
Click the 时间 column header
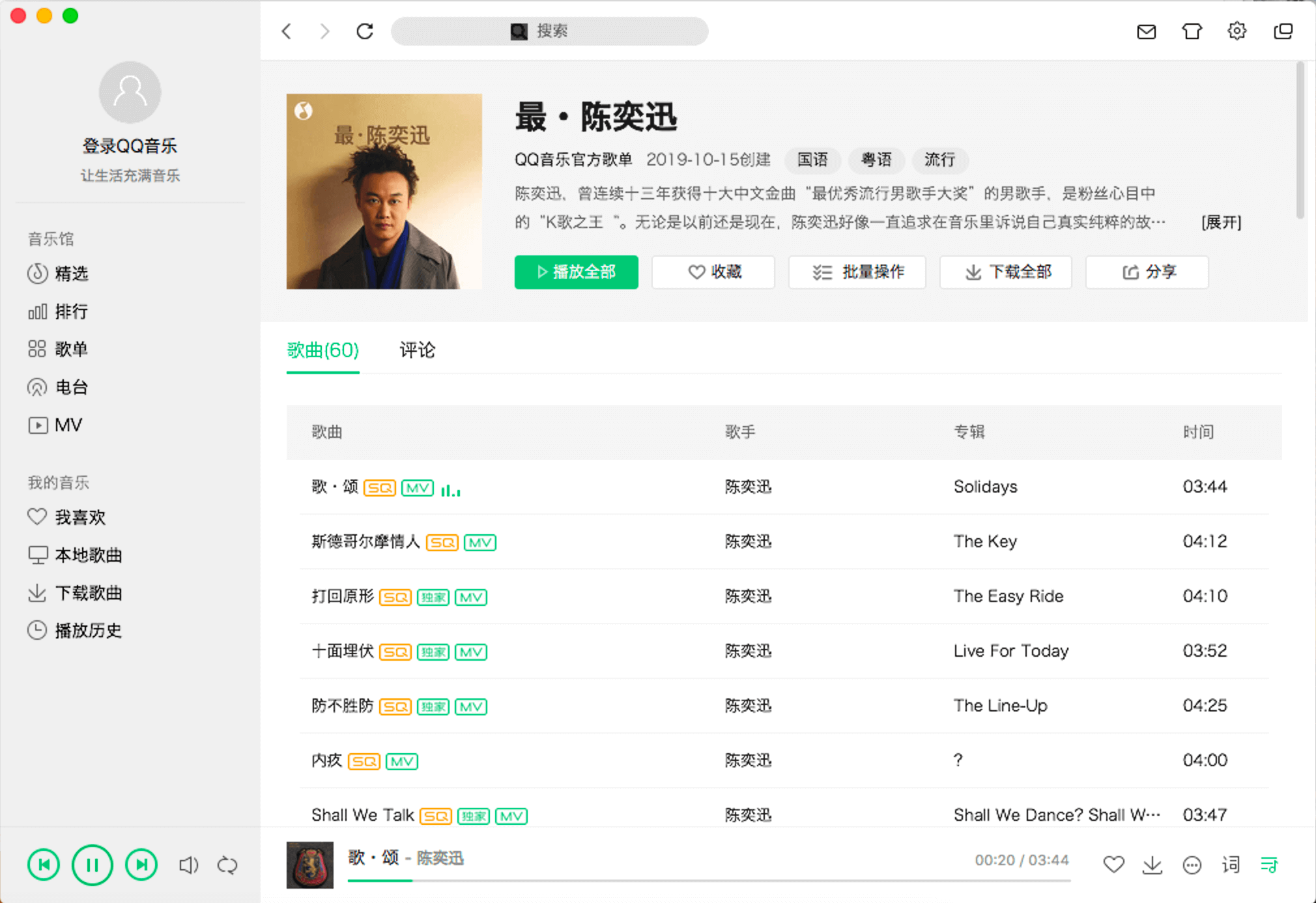pyautogui.click(x=1198, y=432)
